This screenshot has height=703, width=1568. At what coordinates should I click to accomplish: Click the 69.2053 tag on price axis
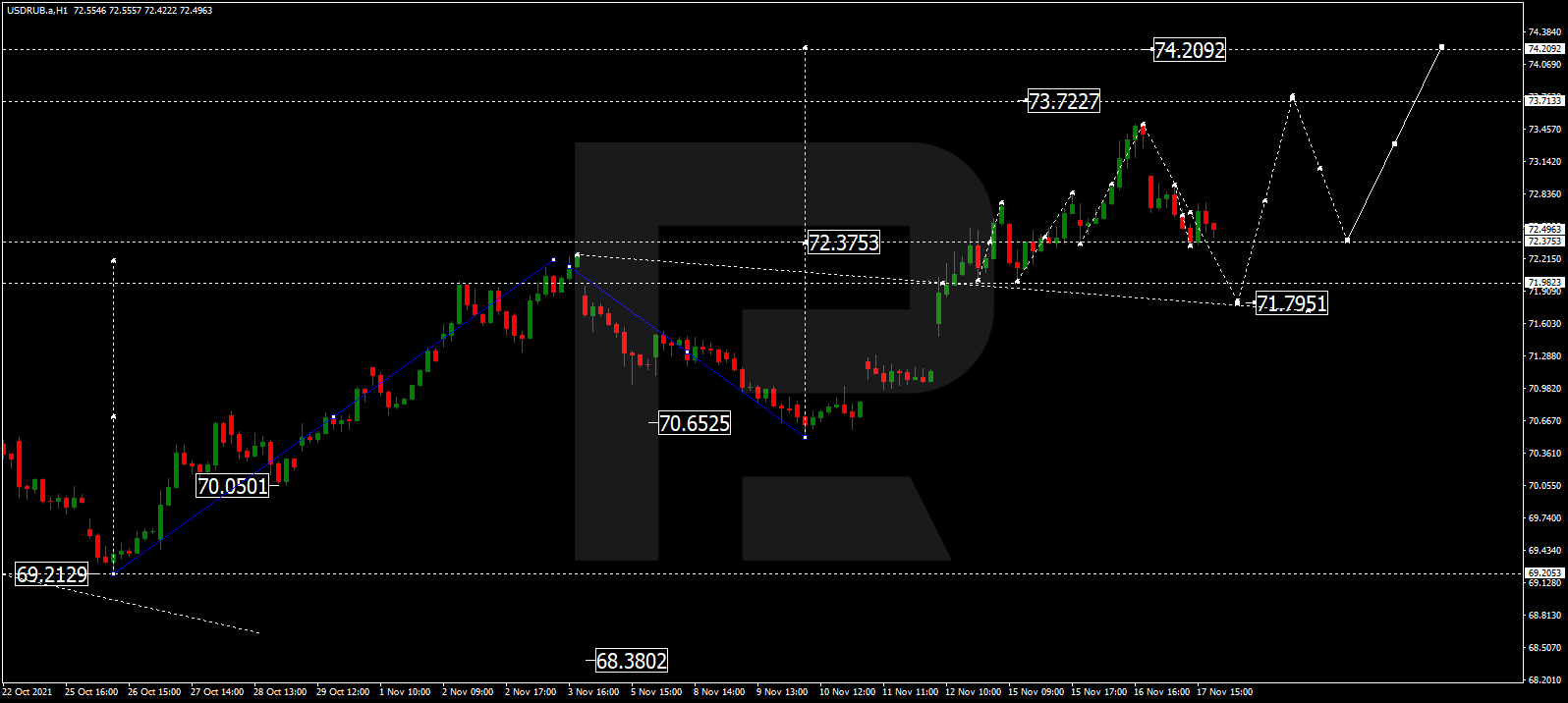tap(1544, 572)
